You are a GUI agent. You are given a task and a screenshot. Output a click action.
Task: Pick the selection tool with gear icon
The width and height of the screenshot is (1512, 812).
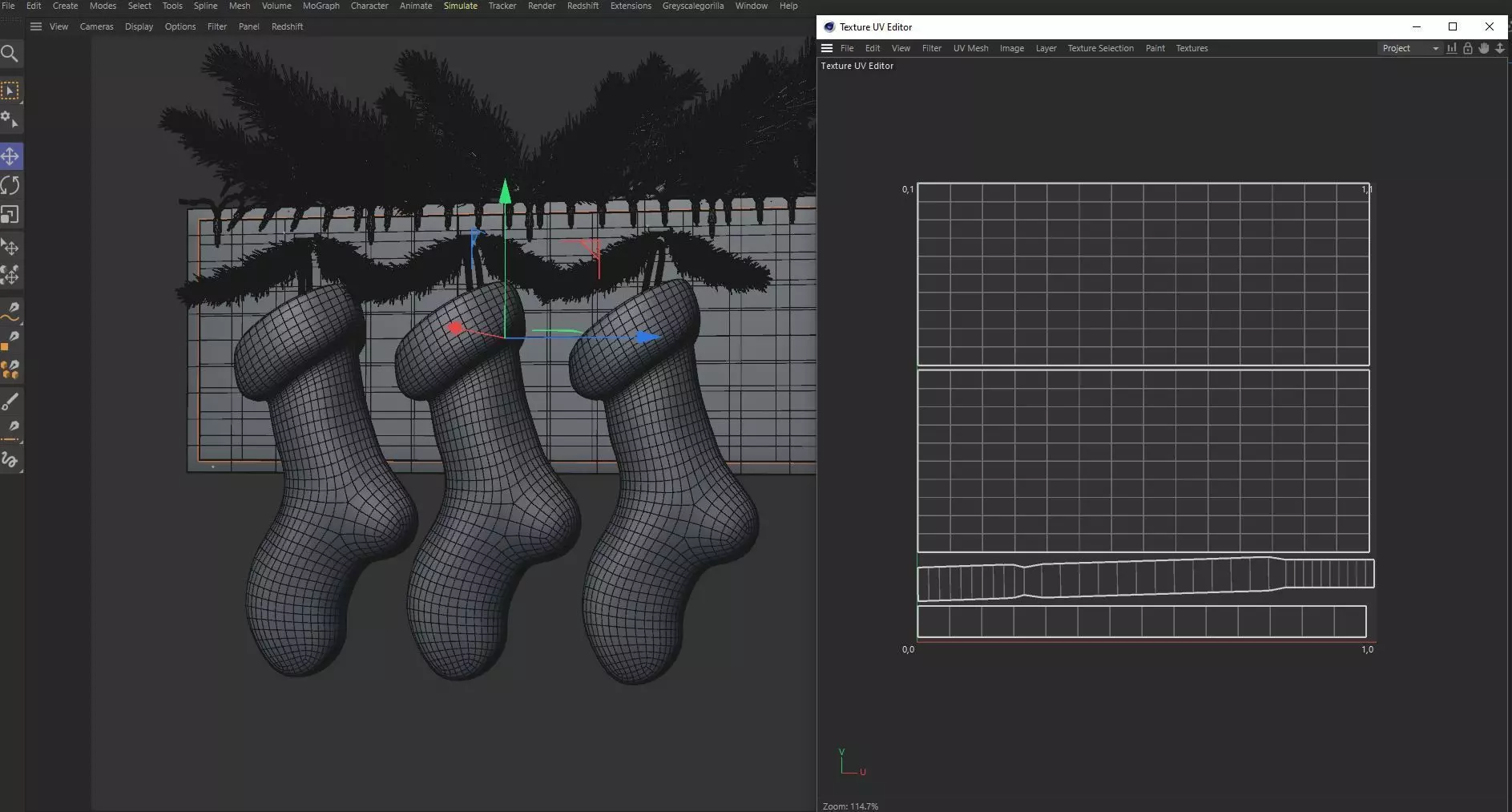[10, 120]
